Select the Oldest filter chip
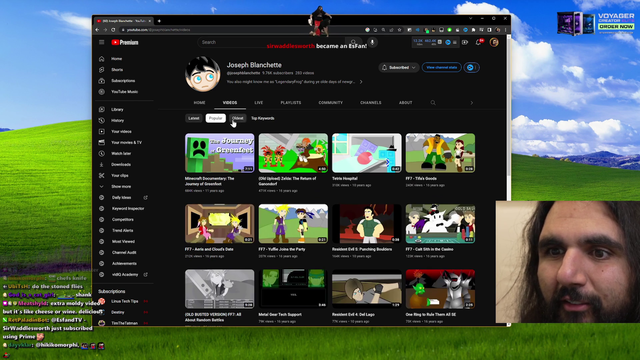640x360 pixels. click(238, 118)
